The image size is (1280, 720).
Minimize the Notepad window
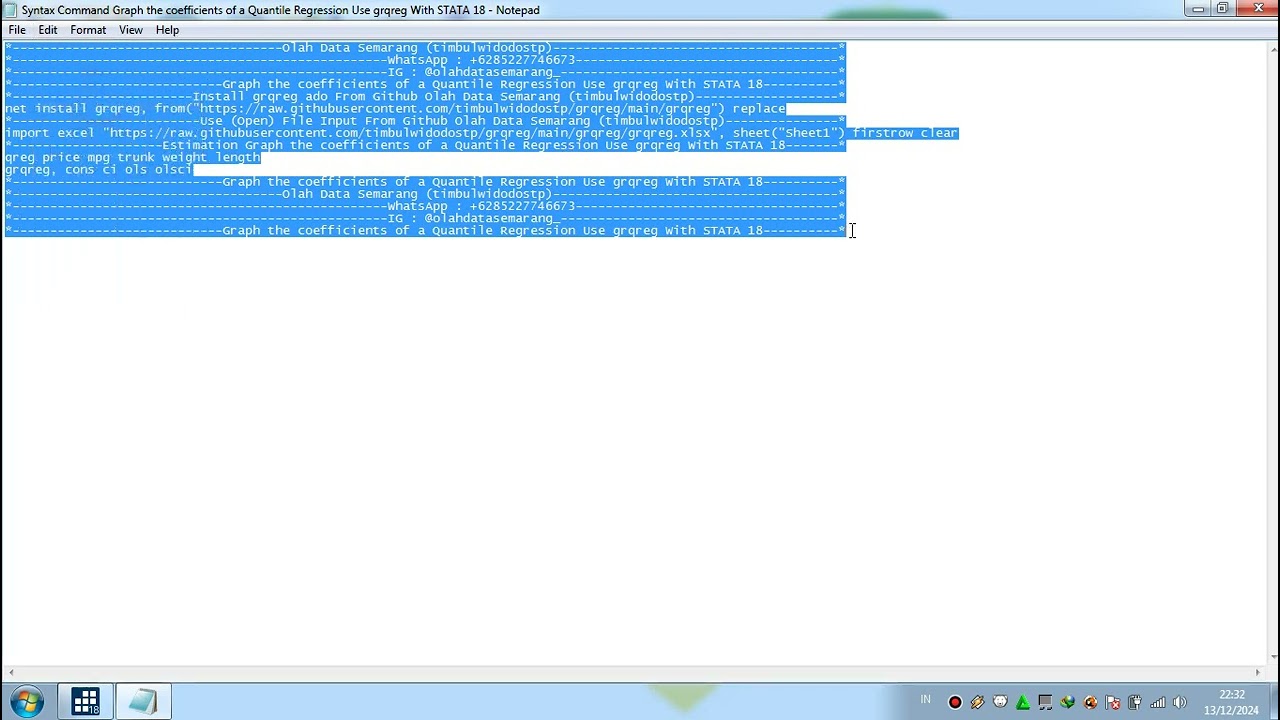(1198, 9)
